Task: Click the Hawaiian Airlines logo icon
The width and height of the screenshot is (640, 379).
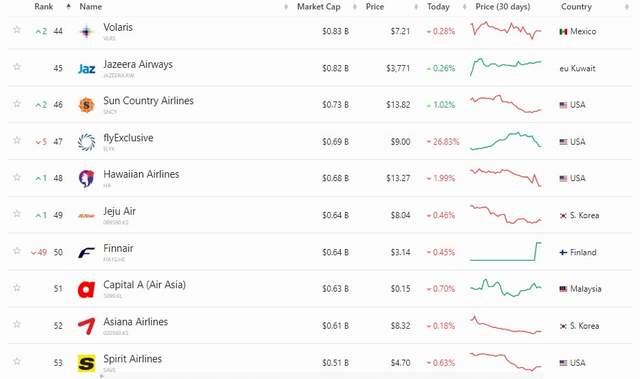Action: (x=86, y=178)
